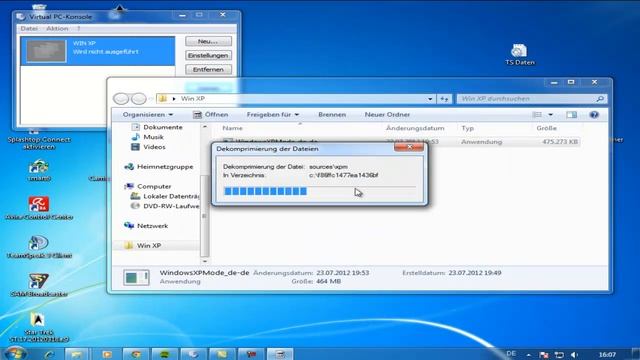The image size is (640, 360).
Task: Select DVD-RW-Laufwerk in navigation pane
Action: tap(165, 206)
